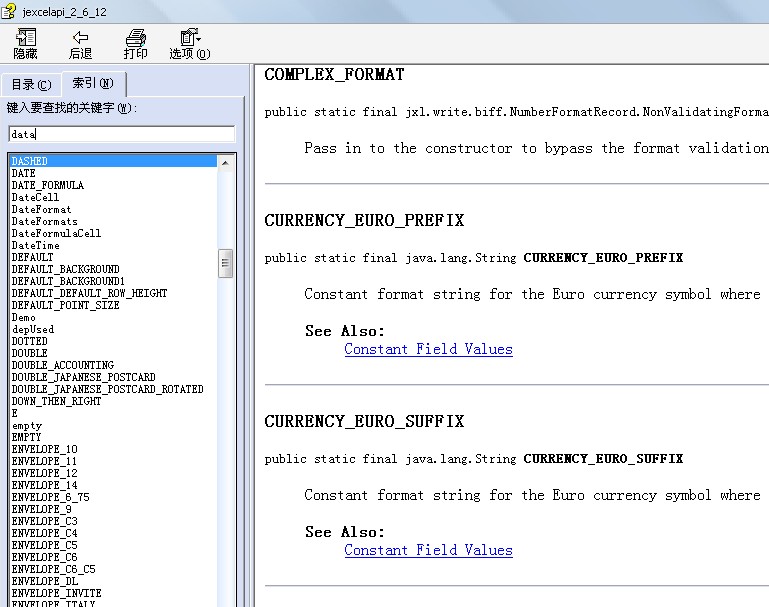This screenshot has height=607, width=769.
Task: Click the 打印 (Print) toolbar icon
Action: (135, 44)
